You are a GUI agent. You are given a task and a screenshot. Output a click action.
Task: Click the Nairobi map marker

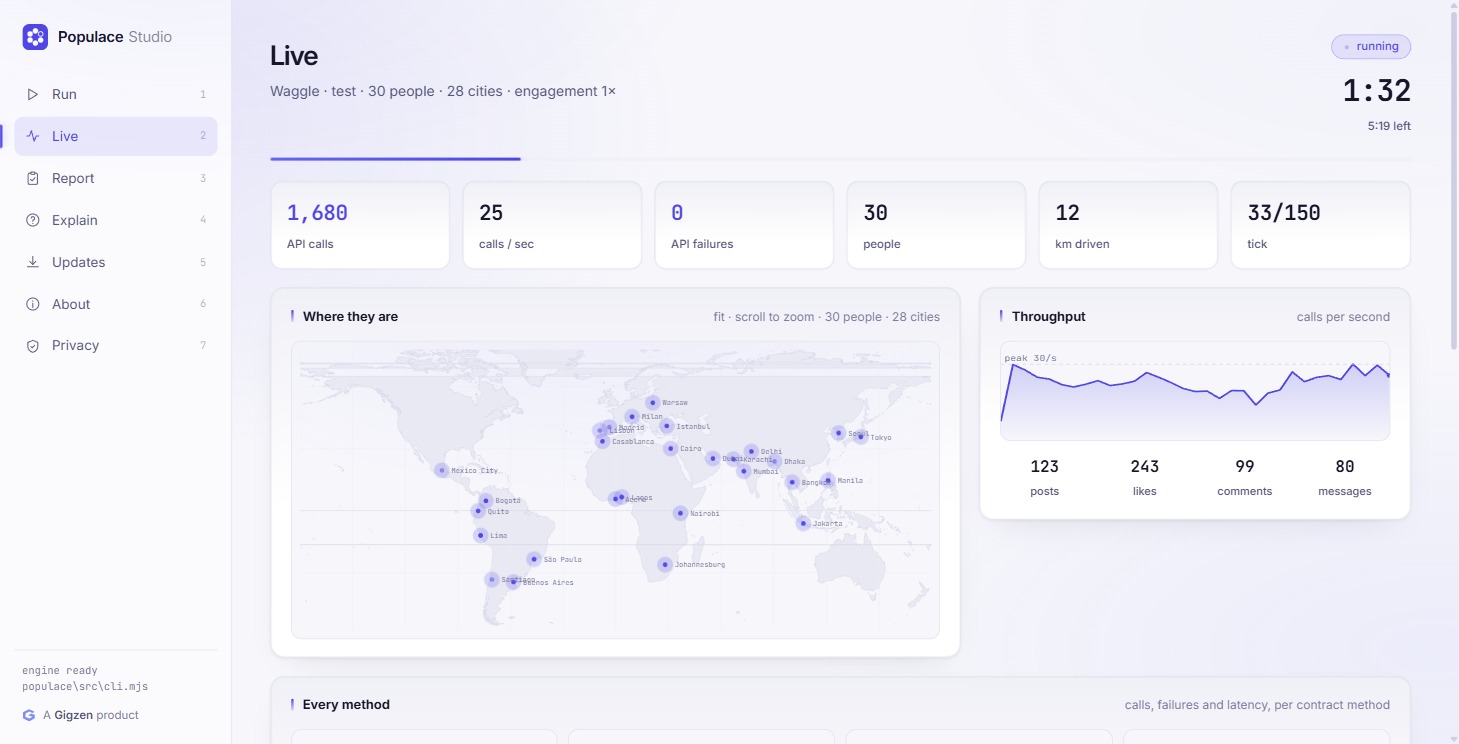pos(680,513)
